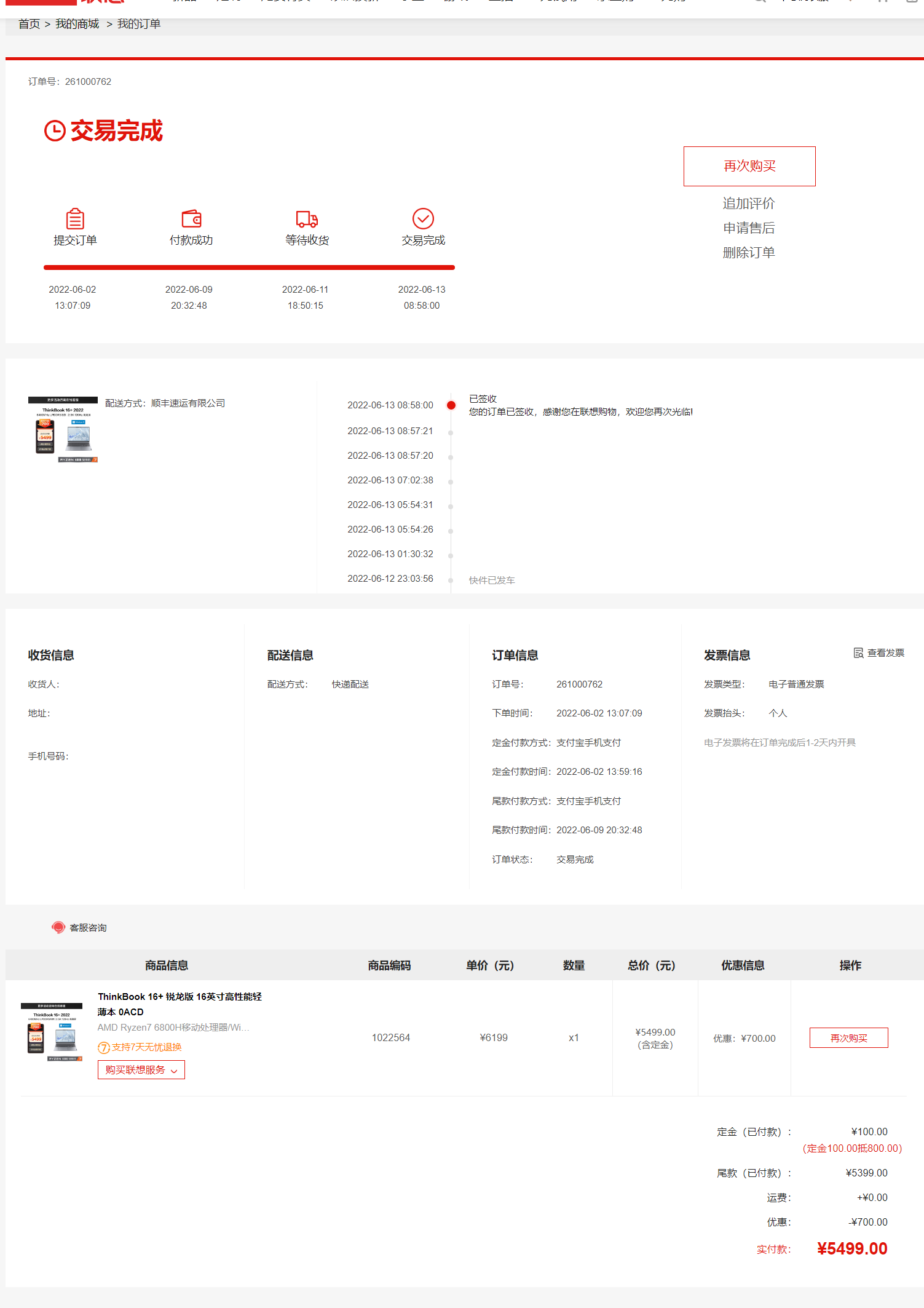The image size is (924, 1308).
Task: Click tracking entry 2022-06-13 07:02:38
Action: pos(390,480)
